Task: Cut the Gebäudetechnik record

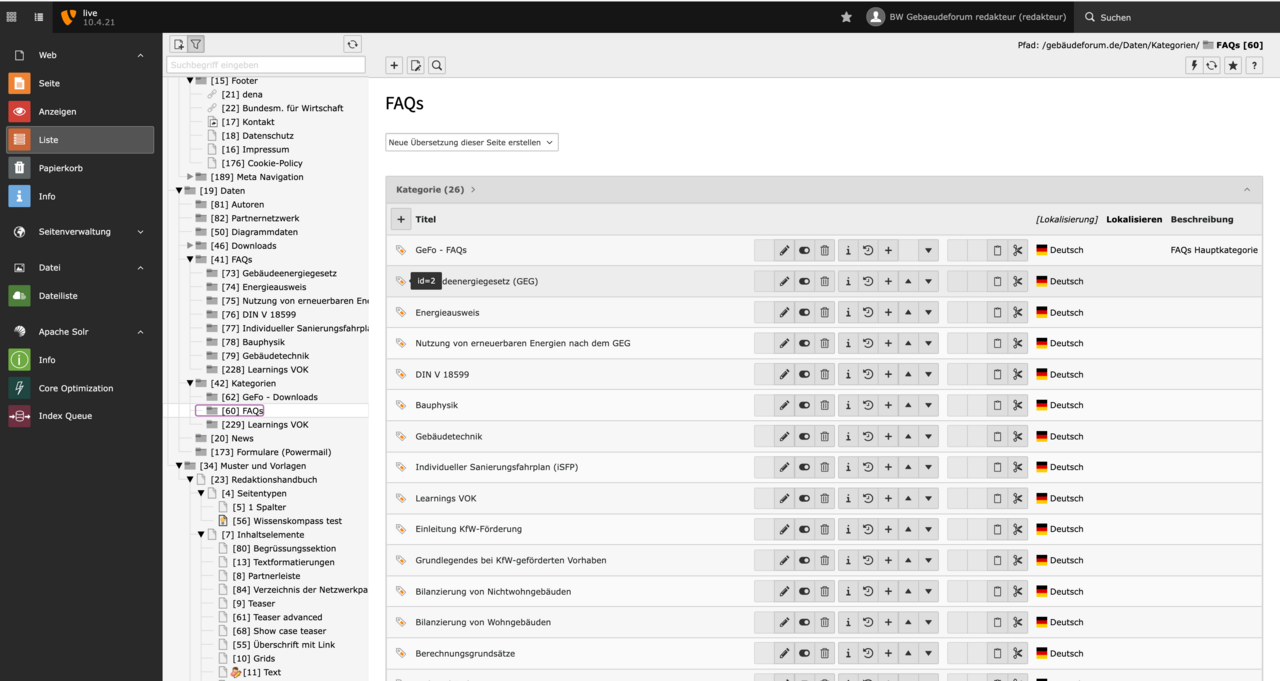Action: pos(1018,436)
